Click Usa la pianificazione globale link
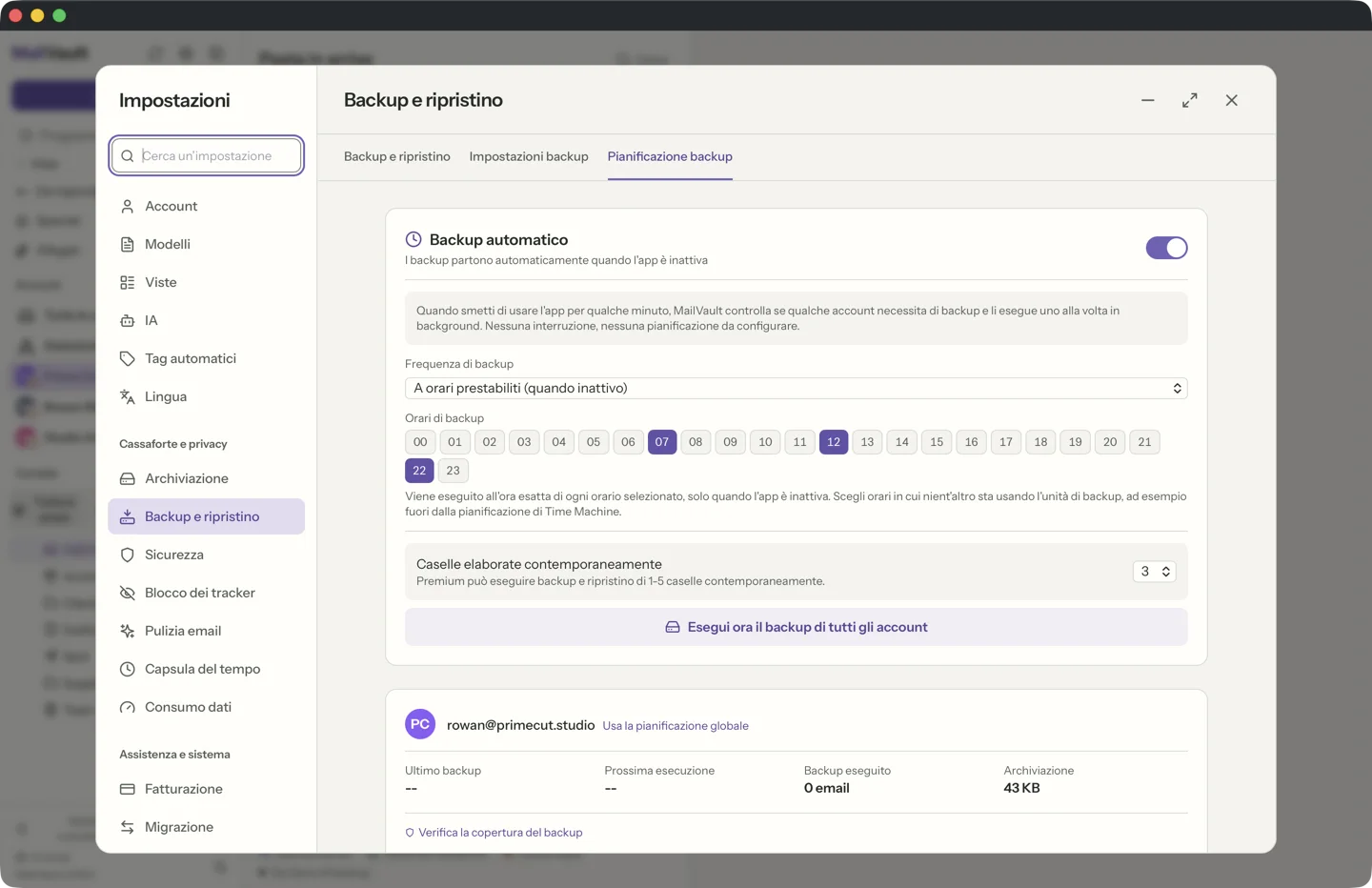Image resolution: width=1372 pixels, height=888 pixels. pyautogui.click(x=676, y=726)
